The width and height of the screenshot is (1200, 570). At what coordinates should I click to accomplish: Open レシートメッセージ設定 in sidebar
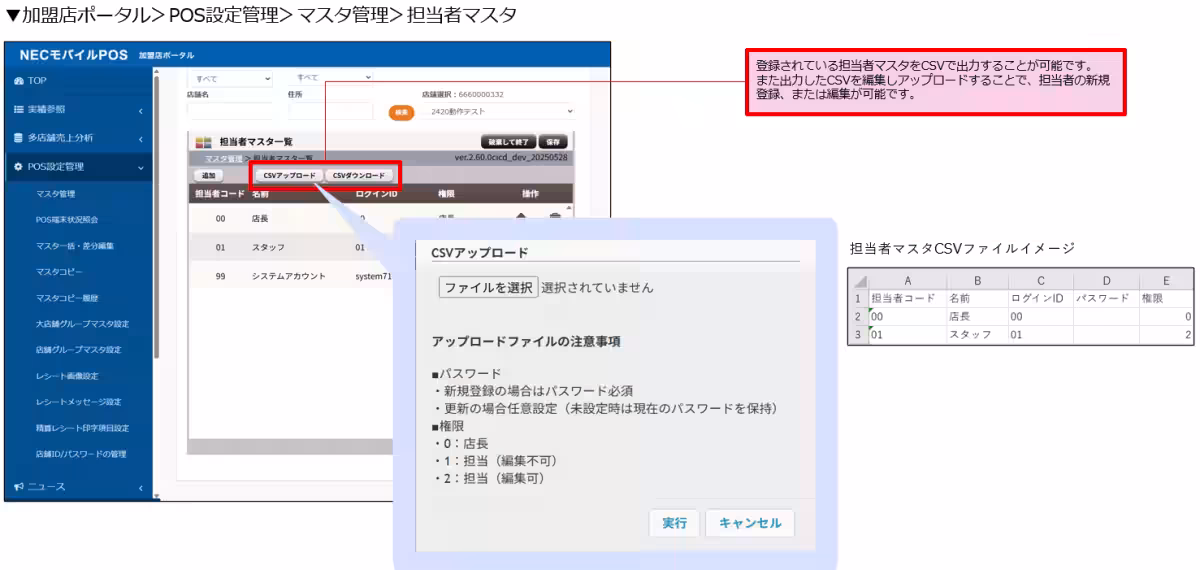[x=78, y=402]
